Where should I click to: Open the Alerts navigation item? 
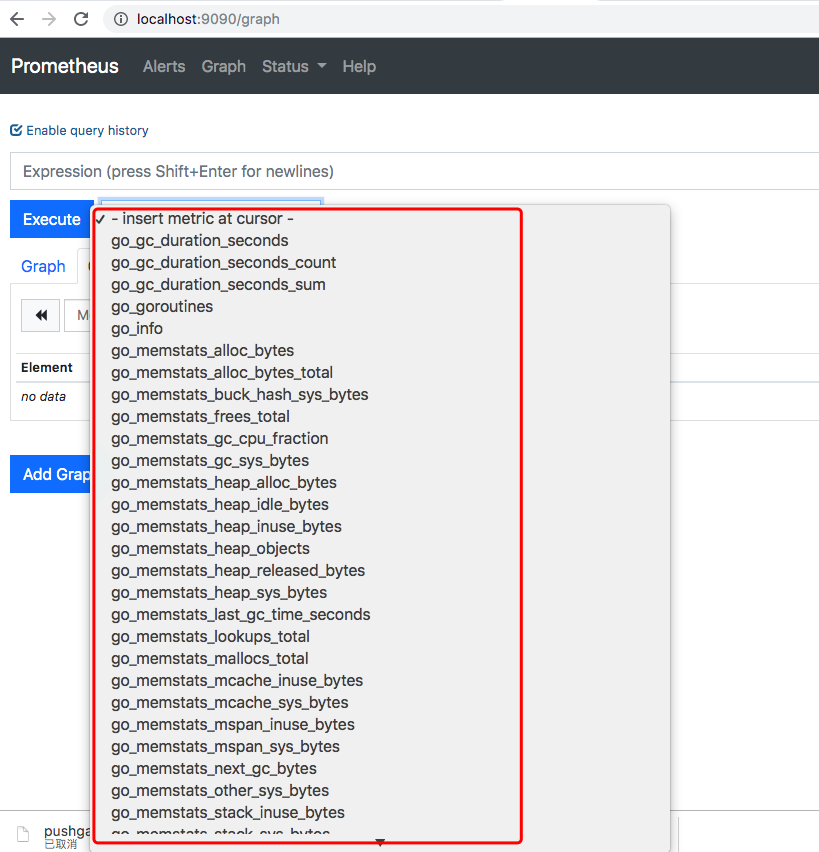[164, 66]
